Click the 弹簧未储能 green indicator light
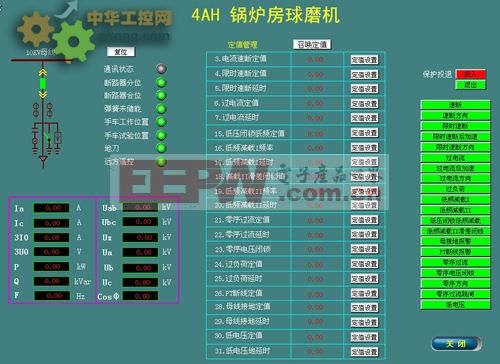Image resolution: width=500 pixels, height=364 pixels. coord(161,109)
